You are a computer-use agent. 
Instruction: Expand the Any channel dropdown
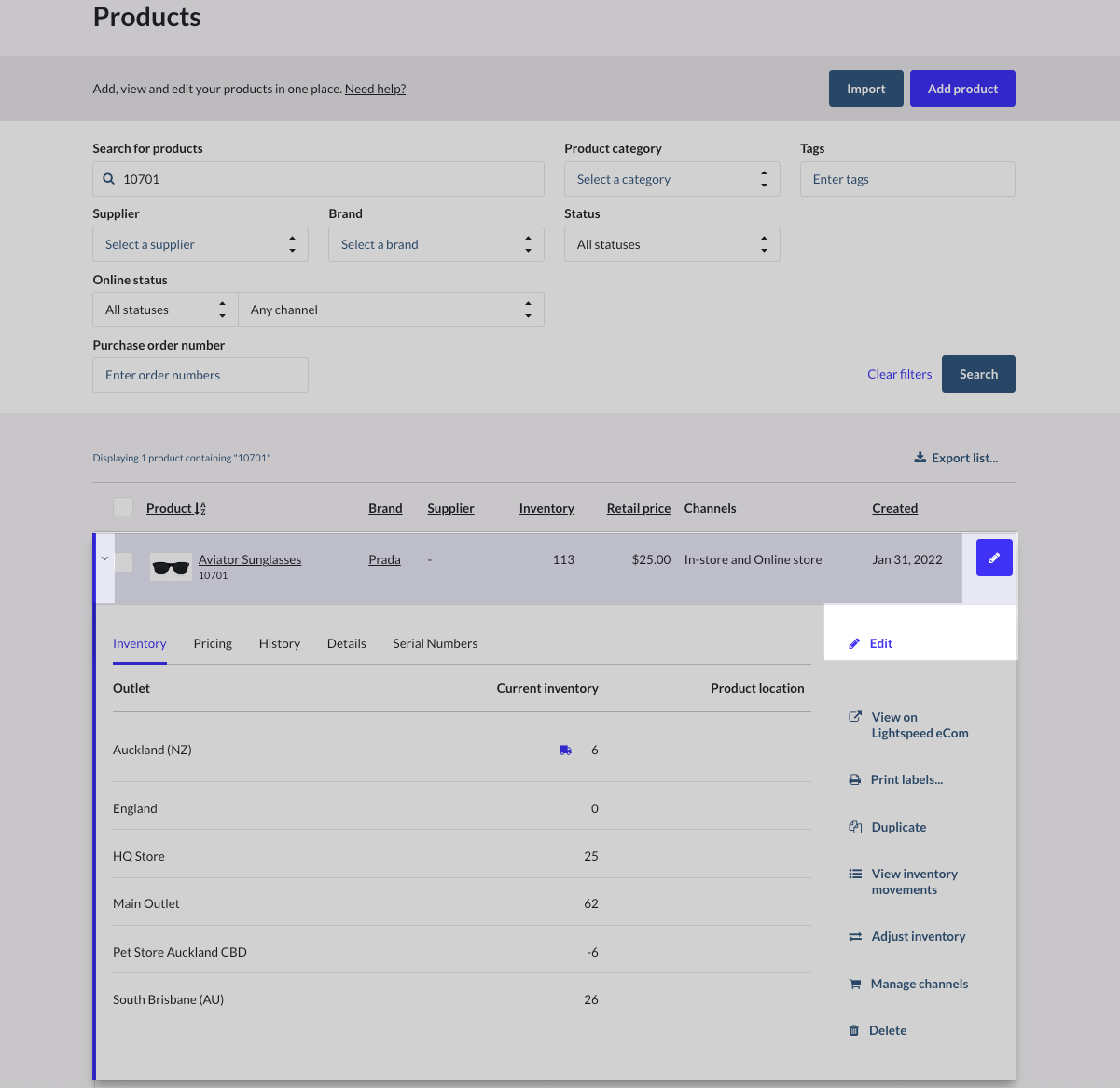(x=391, y=310)
